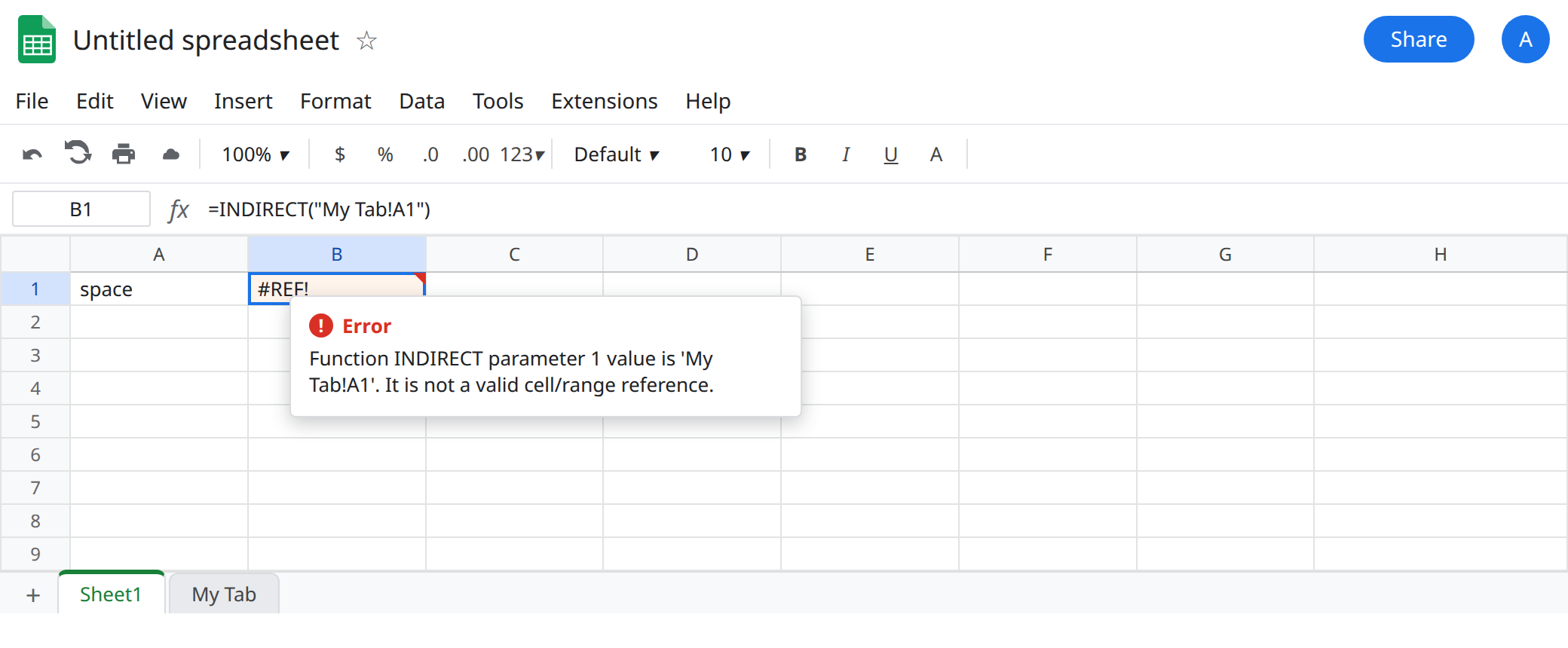Click the red Error alert icon
1568x648 pixels.
click(321, 326)
